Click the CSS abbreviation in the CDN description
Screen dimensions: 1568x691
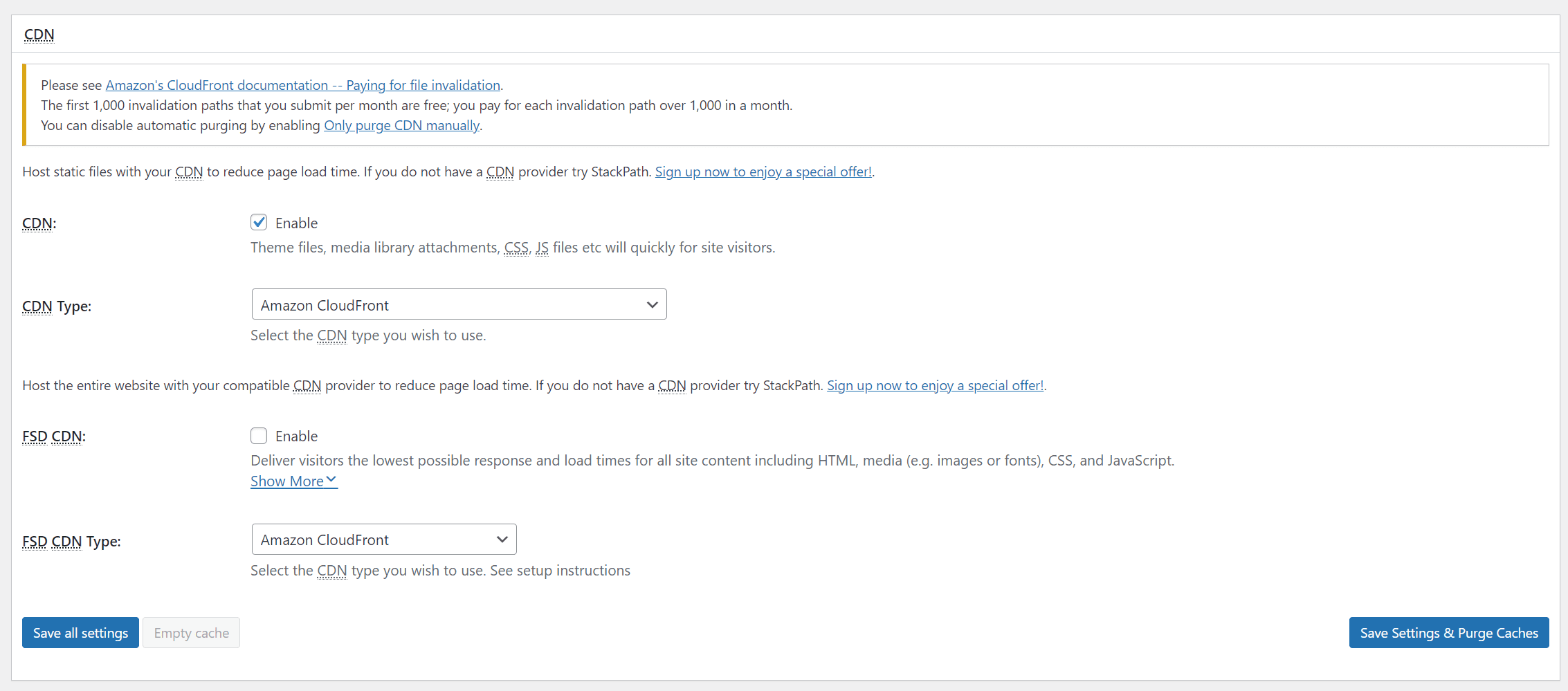(x=516, y=248)
